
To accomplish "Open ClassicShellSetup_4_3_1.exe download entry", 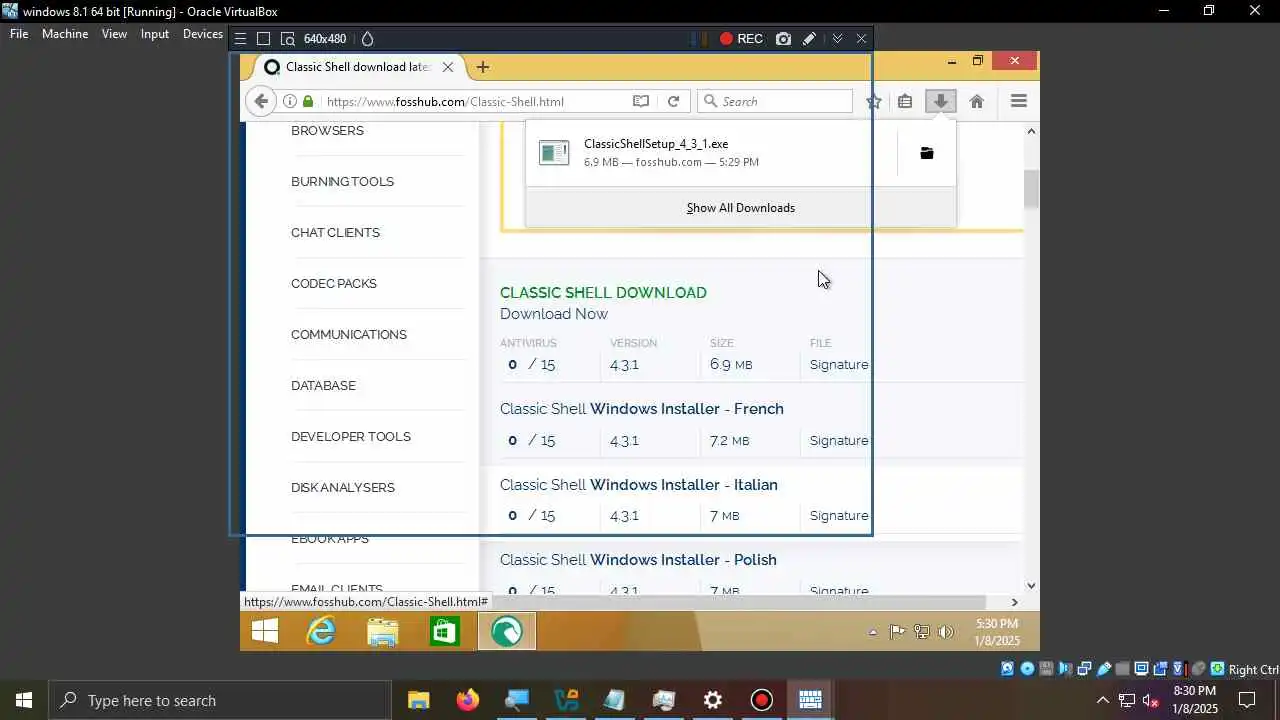I will pyautogui.click(x=710, y=153).
